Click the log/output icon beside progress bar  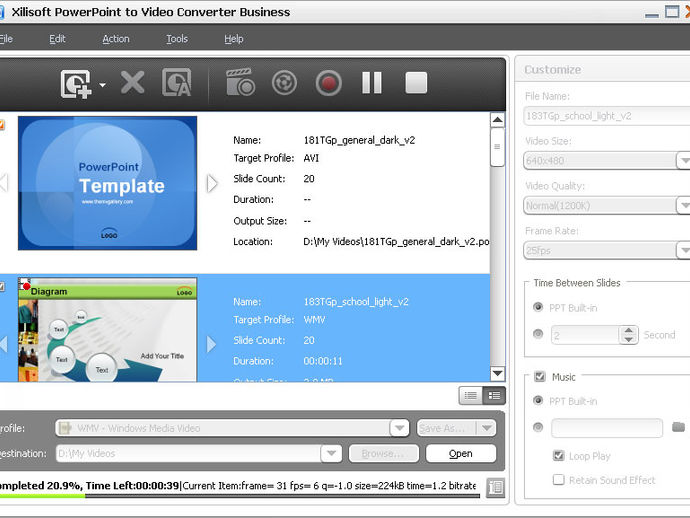495,487
